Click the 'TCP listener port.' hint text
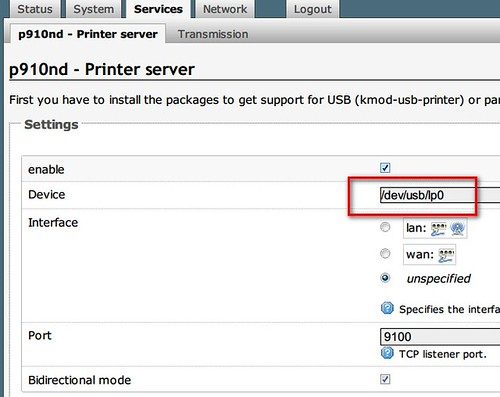The image size is (500, 397). [x=443, y=354]
